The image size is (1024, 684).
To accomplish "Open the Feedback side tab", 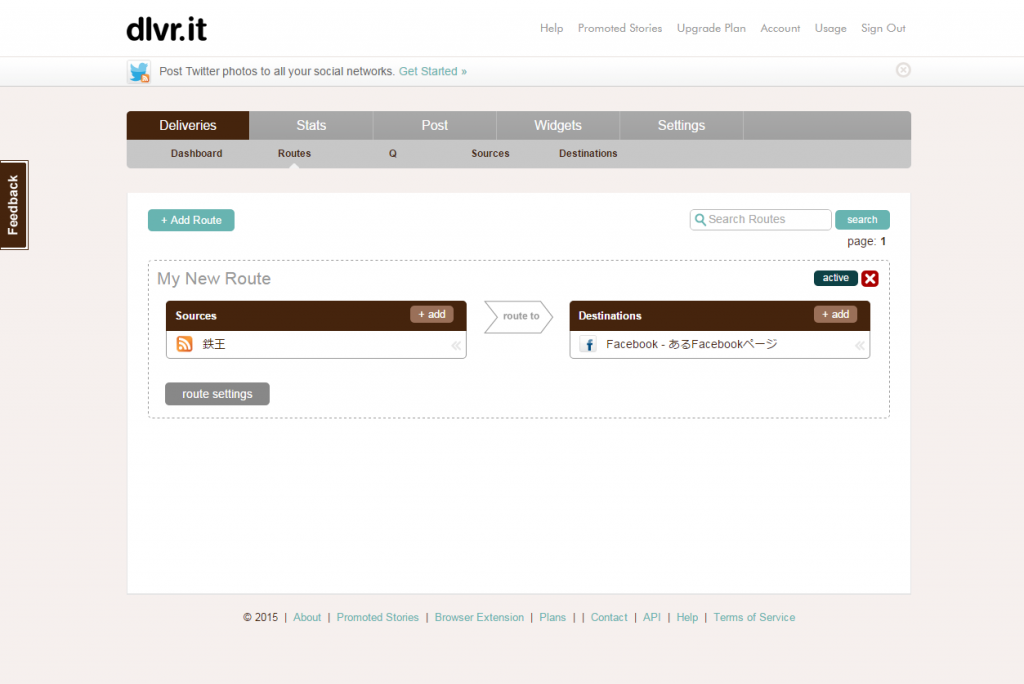I will pyautogui.click(x=14, y=205).
